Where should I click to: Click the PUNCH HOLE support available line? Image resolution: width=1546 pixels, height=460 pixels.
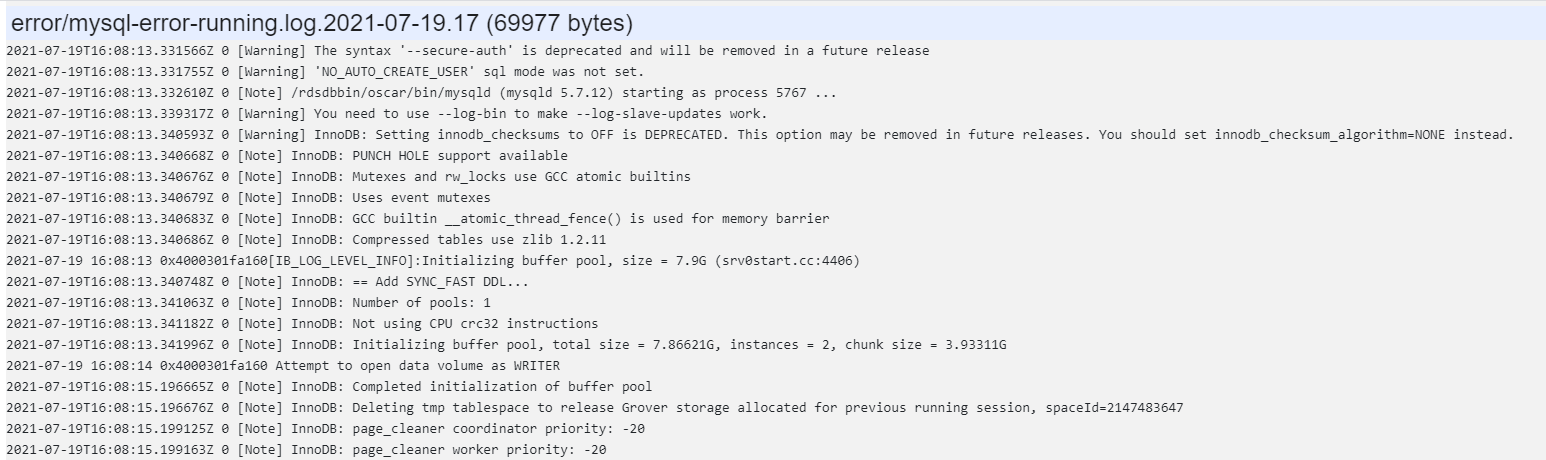287,156
